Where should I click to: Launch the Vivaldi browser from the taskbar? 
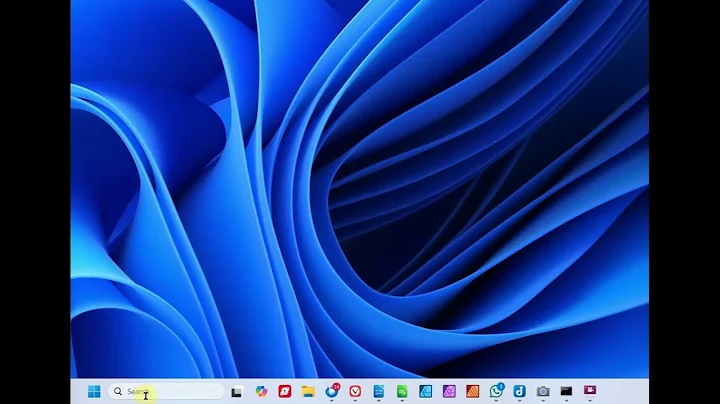pos(355,391)
